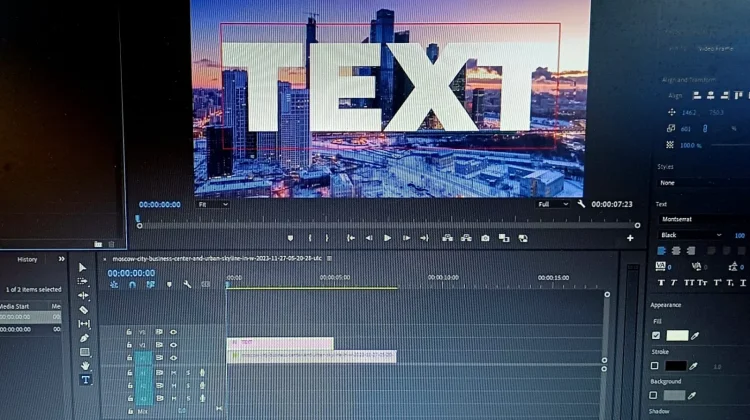Solo the first audio track
This screenshot has height=420, width=750.
point(188,373)
